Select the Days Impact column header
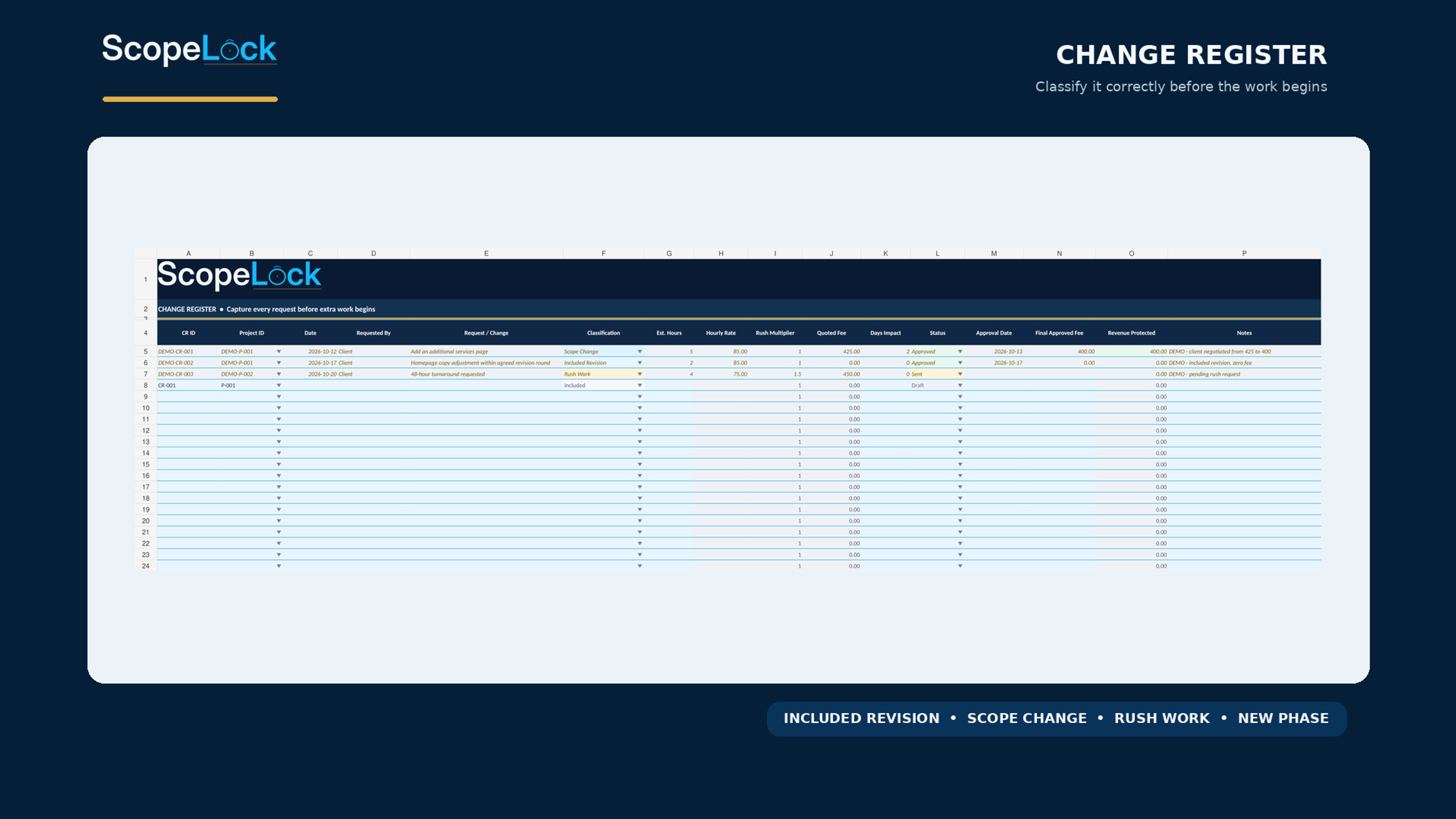 click(886, 333)
